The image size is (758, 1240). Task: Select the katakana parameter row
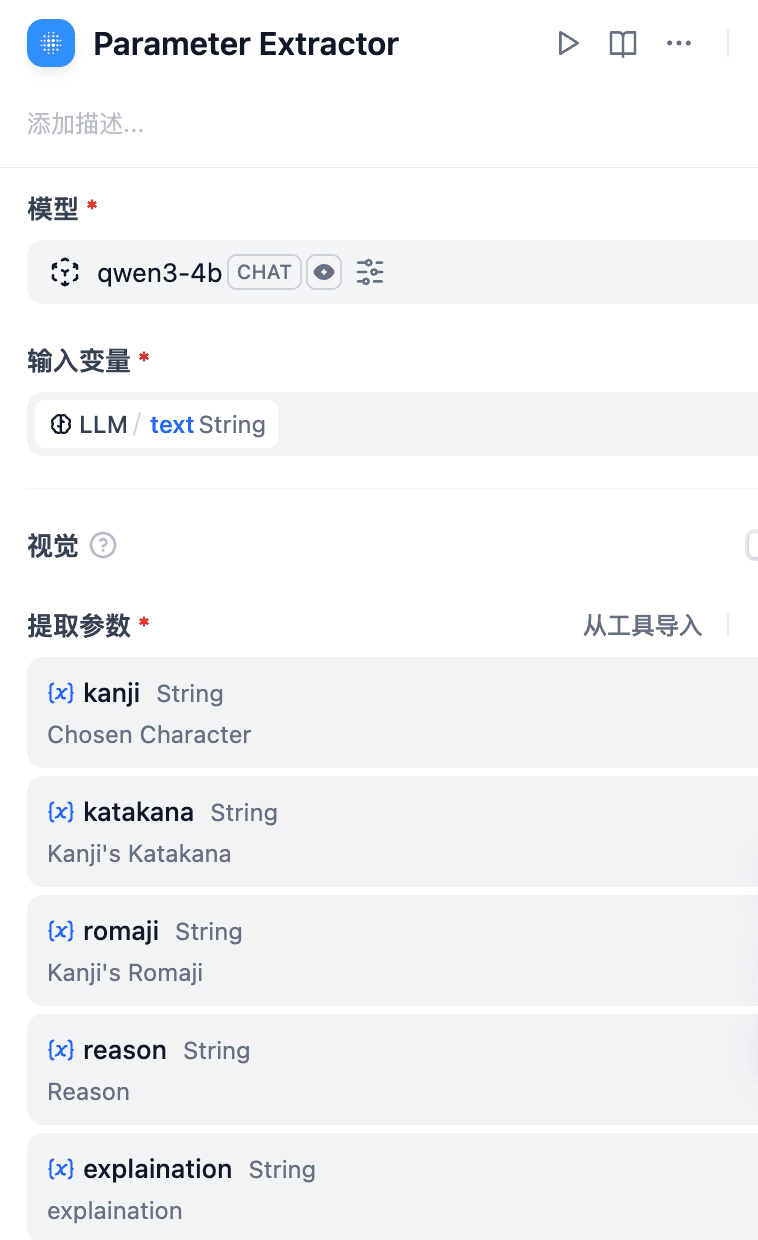[x=392, y=831]
